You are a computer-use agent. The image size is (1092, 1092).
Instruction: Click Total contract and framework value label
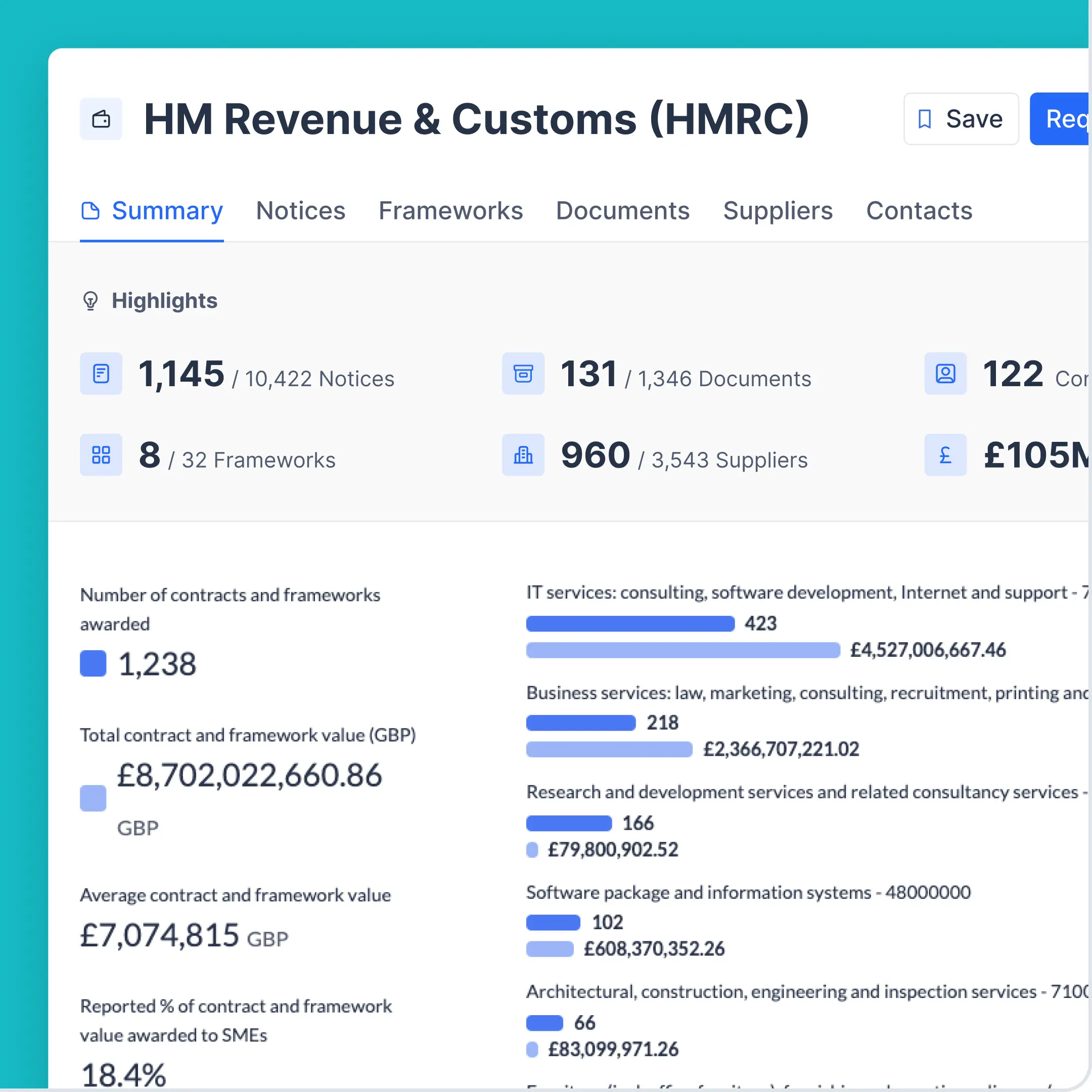pos(248,736)
